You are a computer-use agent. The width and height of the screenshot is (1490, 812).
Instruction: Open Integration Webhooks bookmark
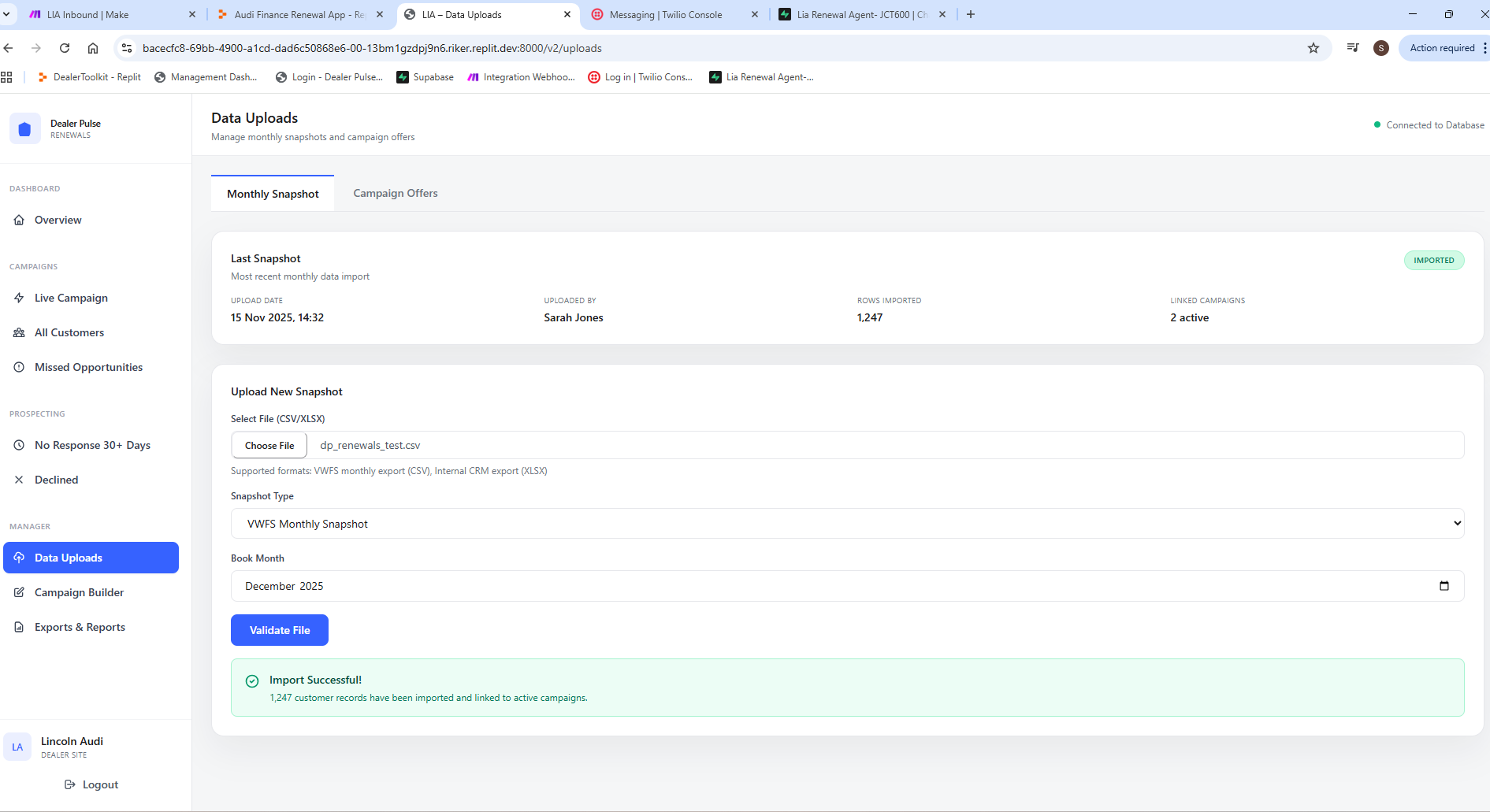(522, 77)
